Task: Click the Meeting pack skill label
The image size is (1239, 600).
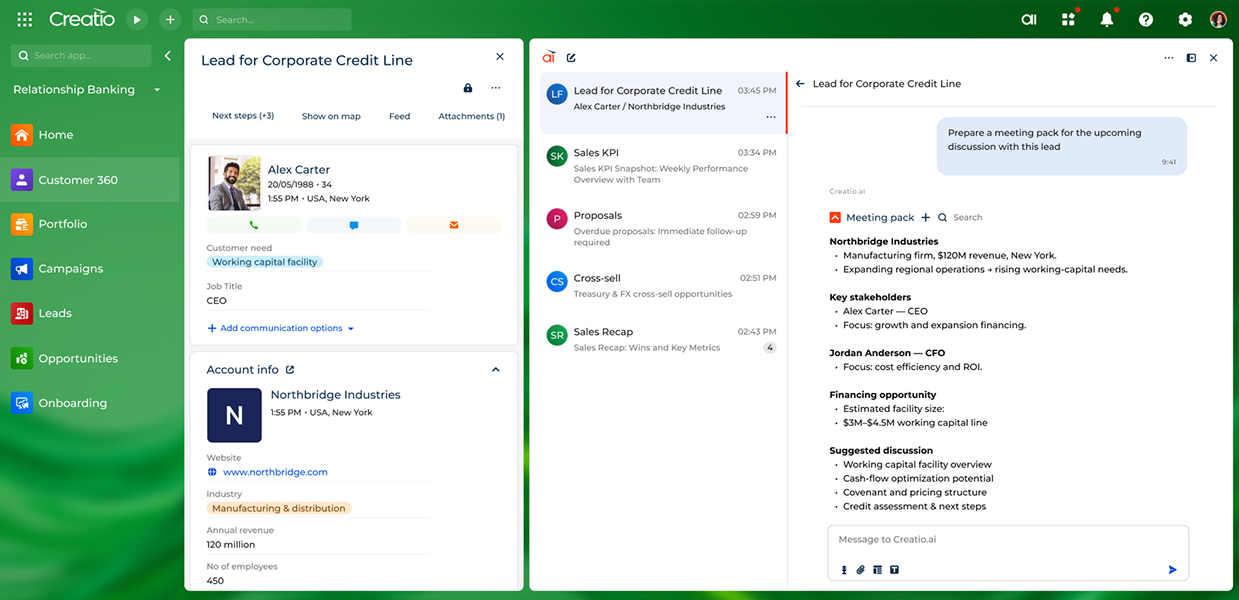Action: (x=880, y=217)
